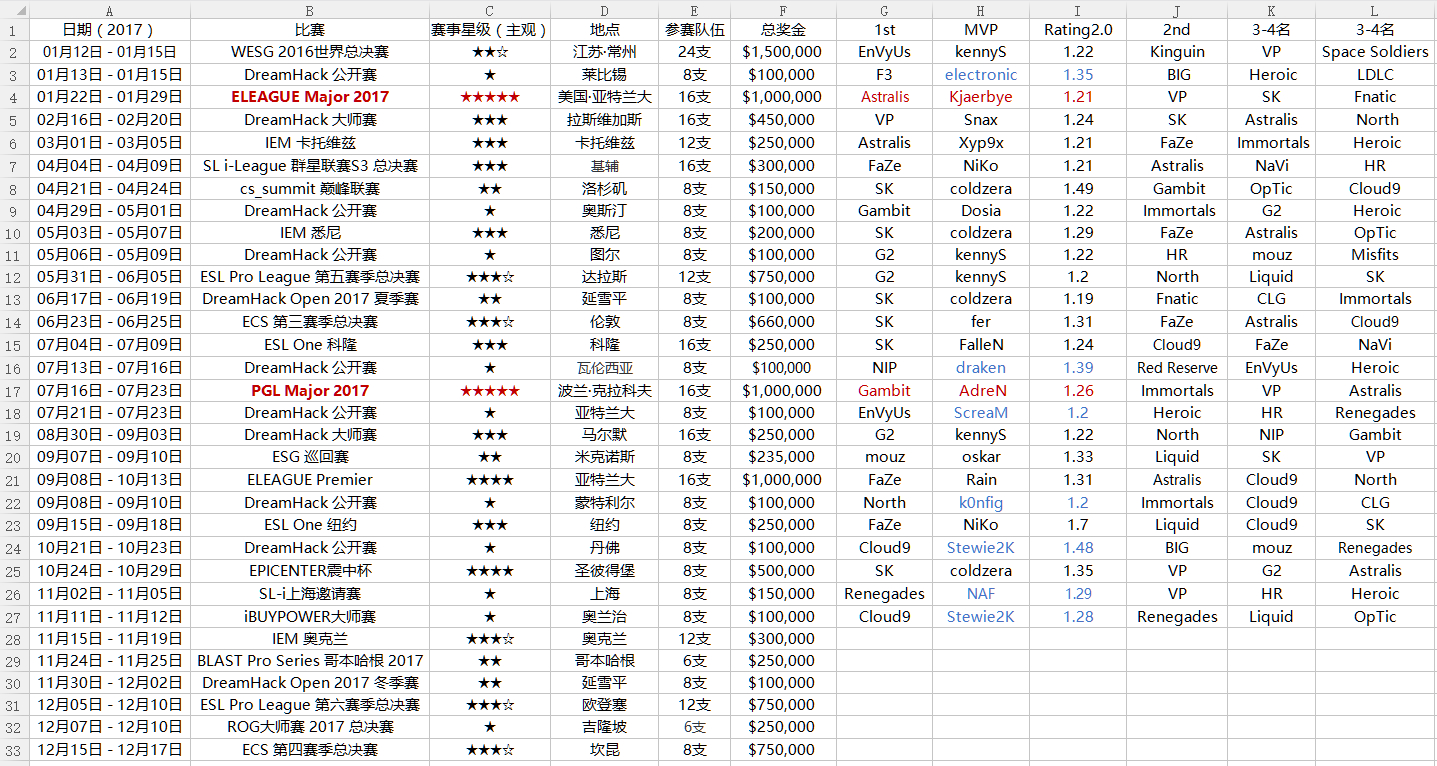
Task: Select the '1st' header cell
Action: coord(884,30)
